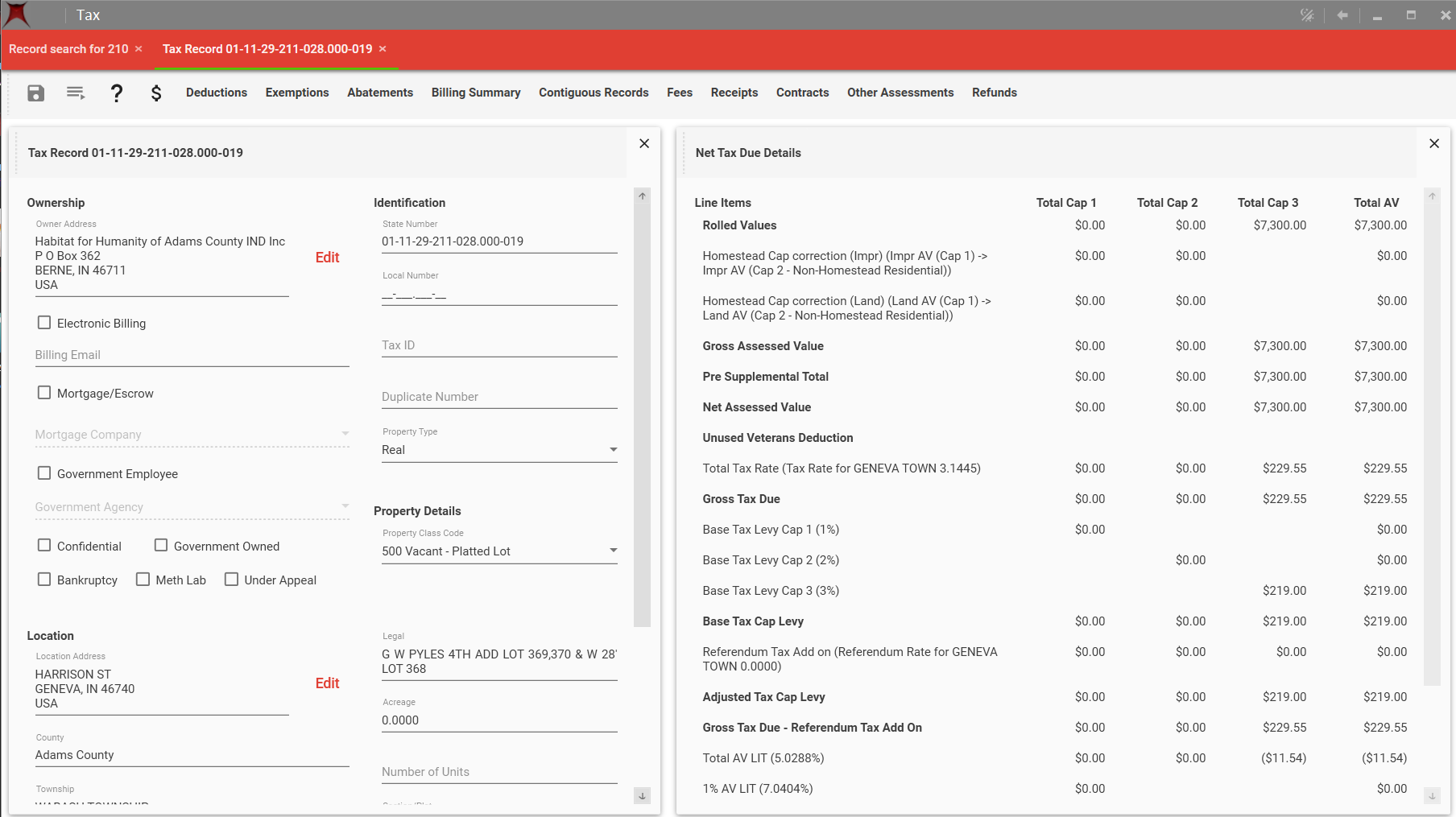Click Edit next to Owner Address
Image resolution: width=1456 pixels, height=817 pixels.
(x=327, y=258)
